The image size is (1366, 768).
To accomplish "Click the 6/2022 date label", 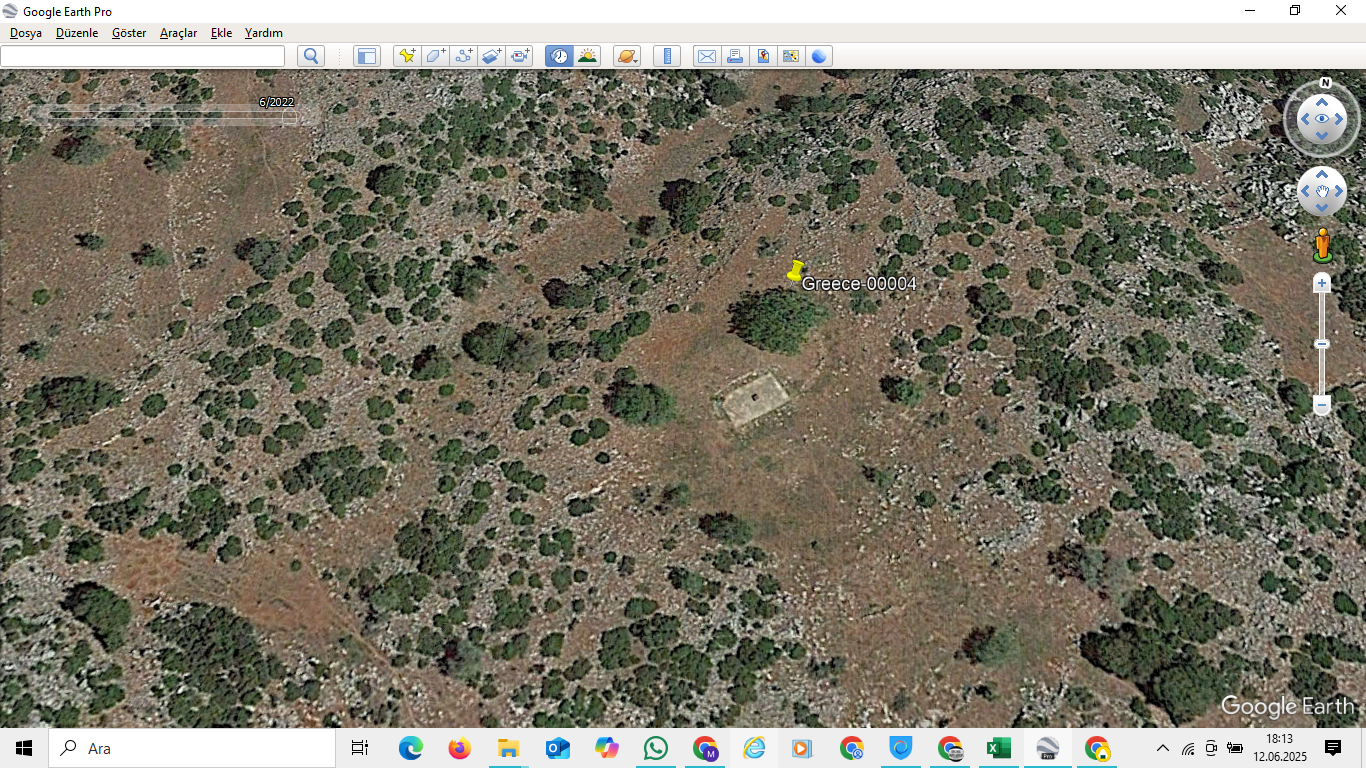I will [x=276, y=102].
